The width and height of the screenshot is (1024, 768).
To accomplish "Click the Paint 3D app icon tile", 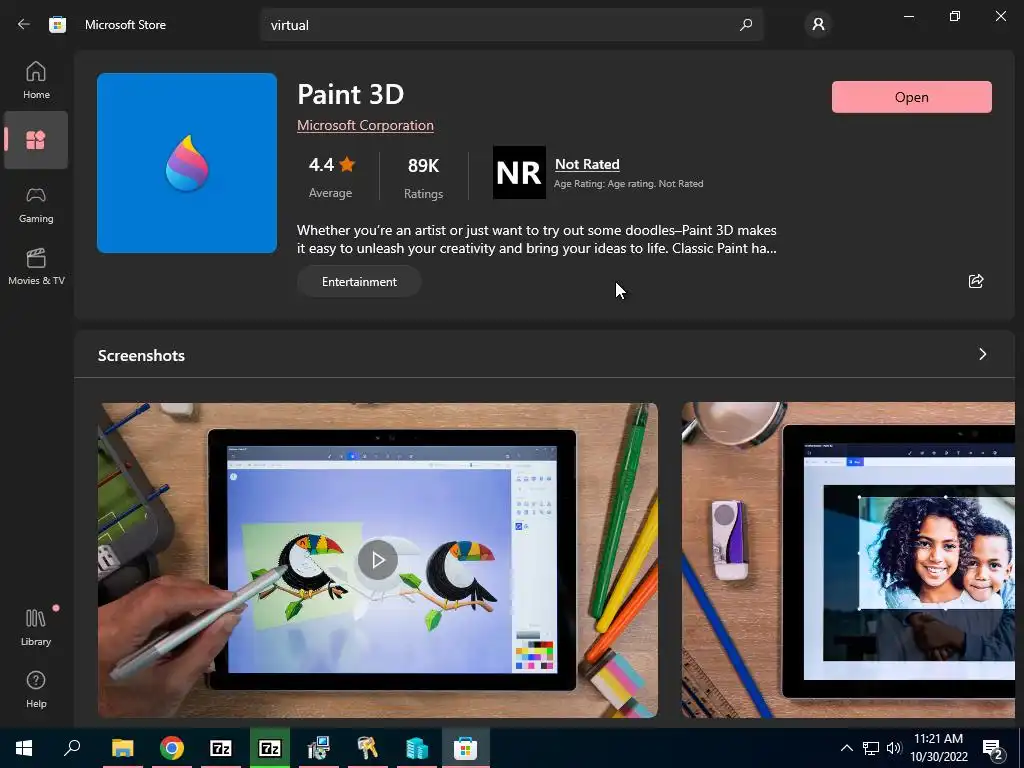I will tap(187, 163).
